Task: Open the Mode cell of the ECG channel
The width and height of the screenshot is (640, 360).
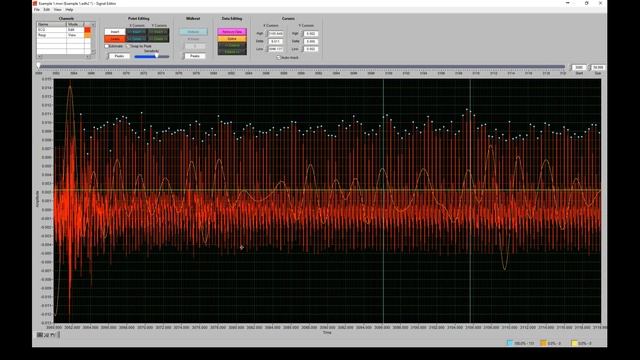Action: pyautogui.click(x=75, y=30)
